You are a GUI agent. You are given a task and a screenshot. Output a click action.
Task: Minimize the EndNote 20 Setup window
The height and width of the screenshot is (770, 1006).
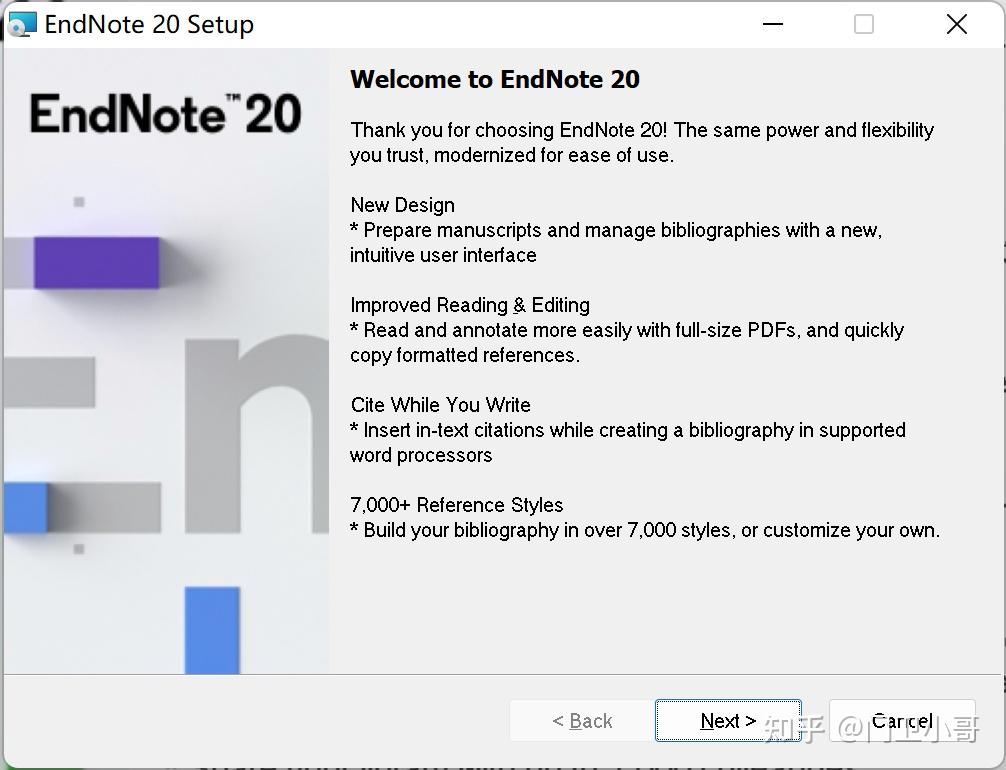772,23
